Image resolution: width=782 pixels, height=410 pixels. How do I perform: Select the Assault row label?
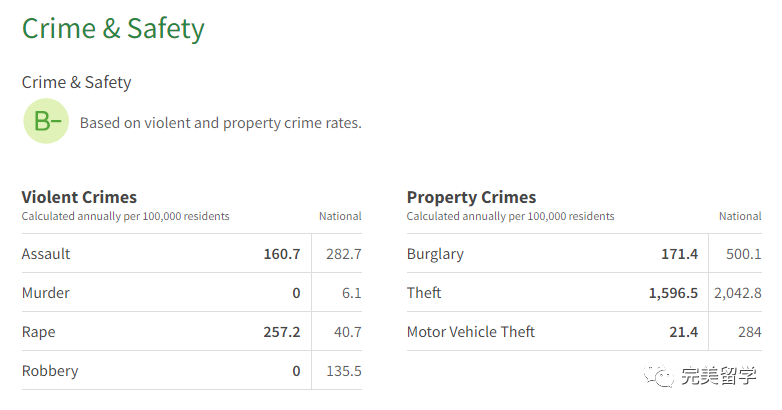[46, 253]
